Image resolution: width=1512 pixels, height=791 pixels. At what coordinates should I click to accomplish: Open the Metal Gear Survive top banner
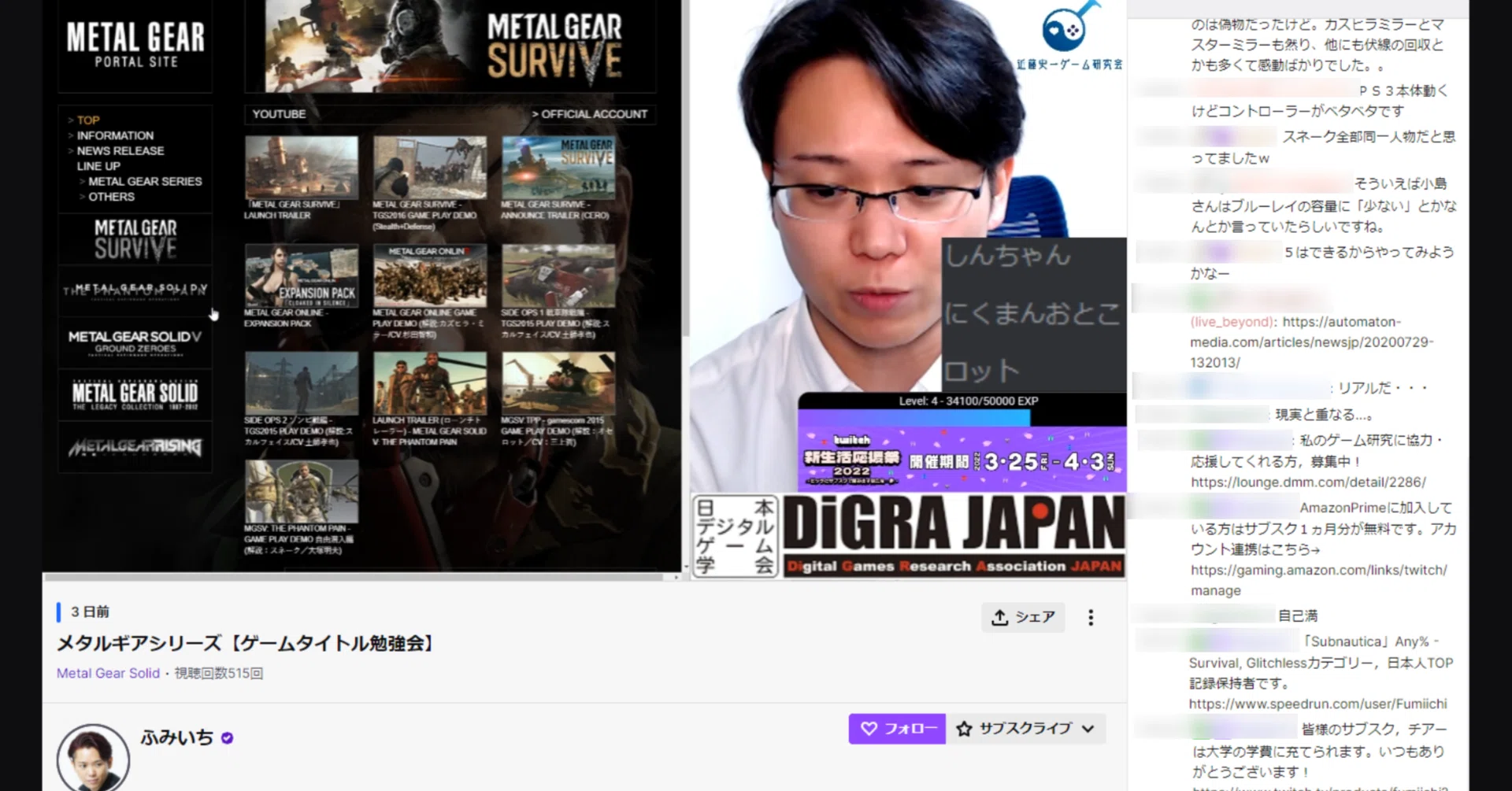click(x=450, y=46)
